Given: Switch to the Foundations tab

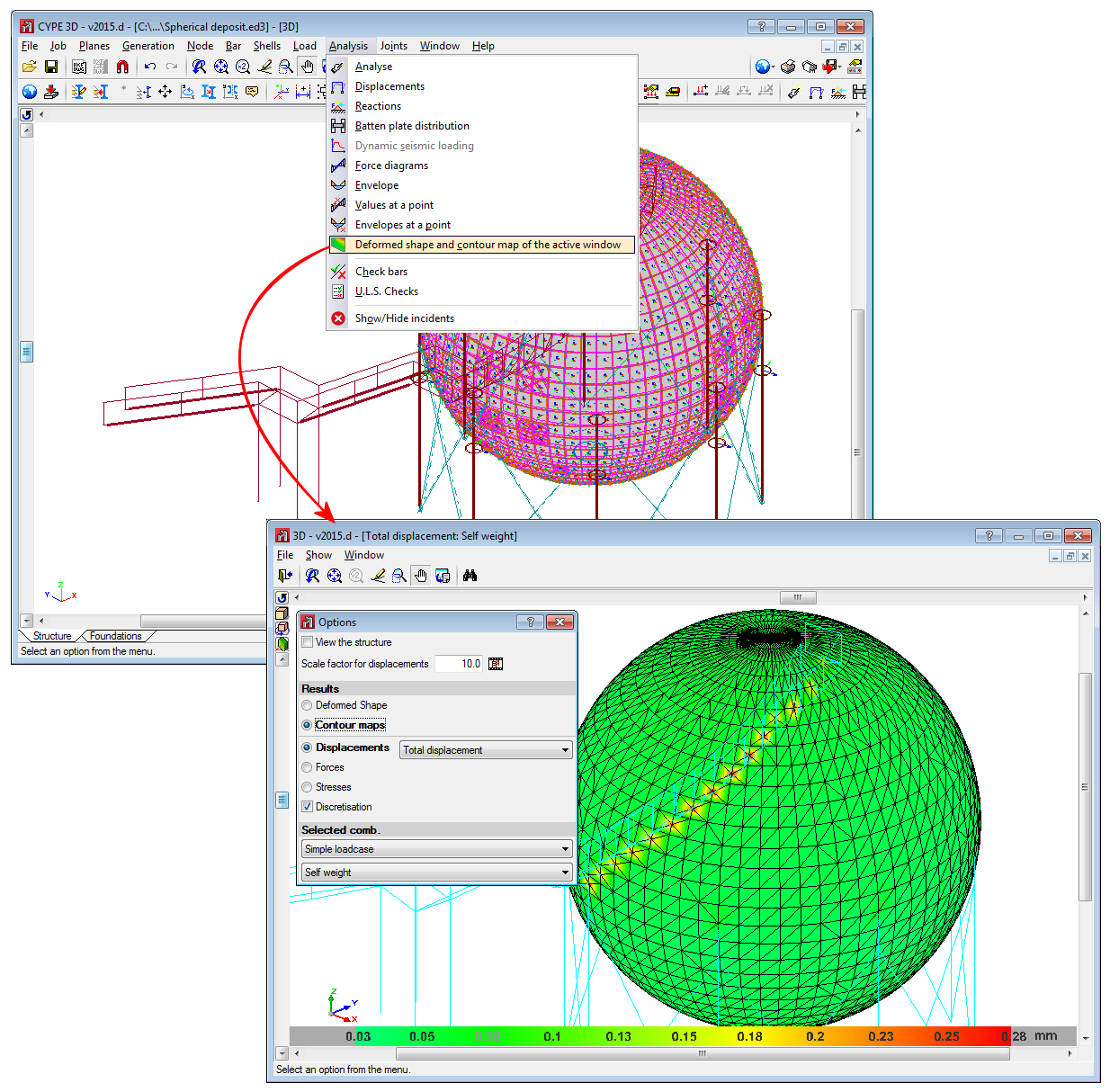Looking at the screenshot, I should point(116,636).
